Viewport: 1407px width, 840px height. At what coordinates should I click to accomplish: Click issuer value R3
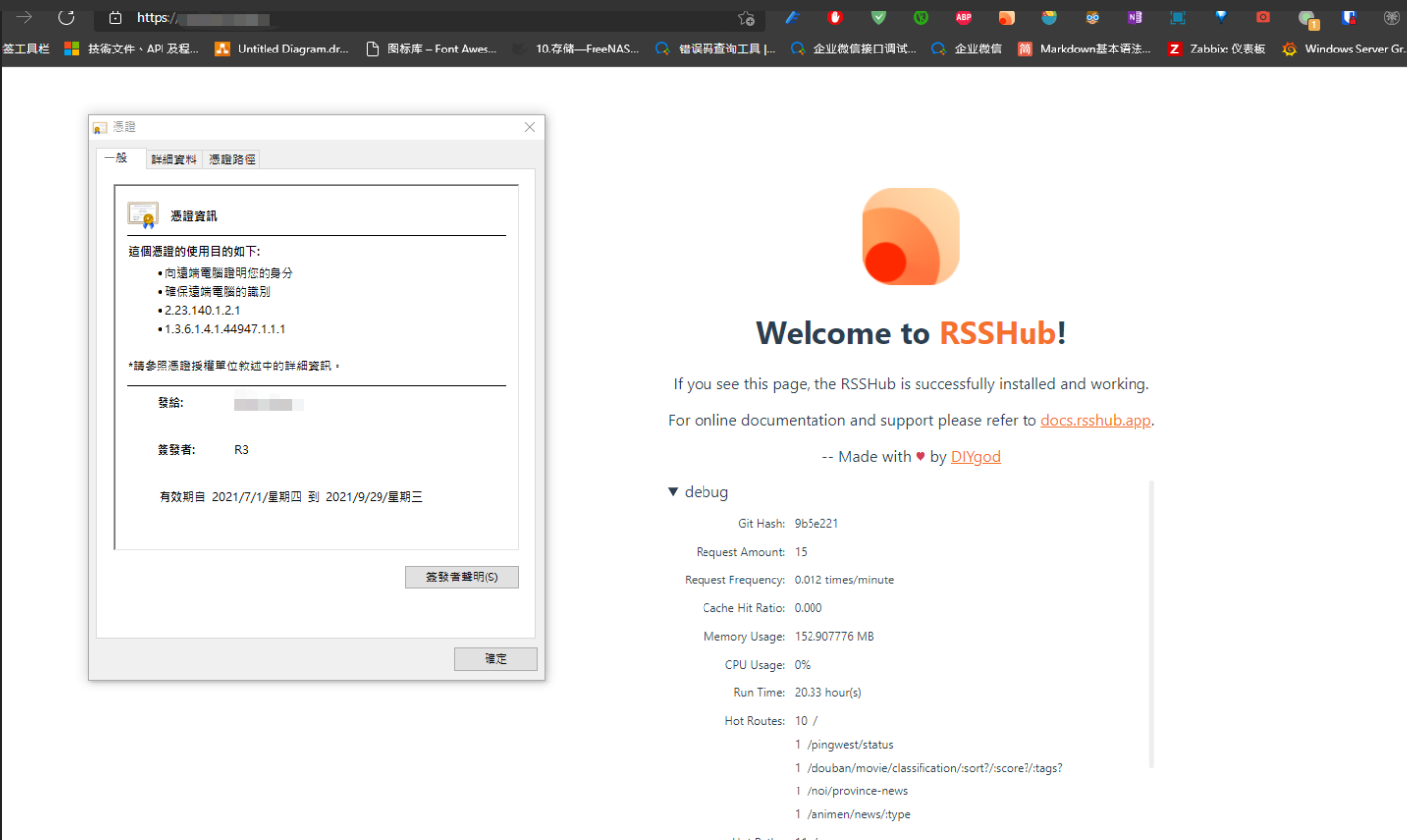point(241,450)
